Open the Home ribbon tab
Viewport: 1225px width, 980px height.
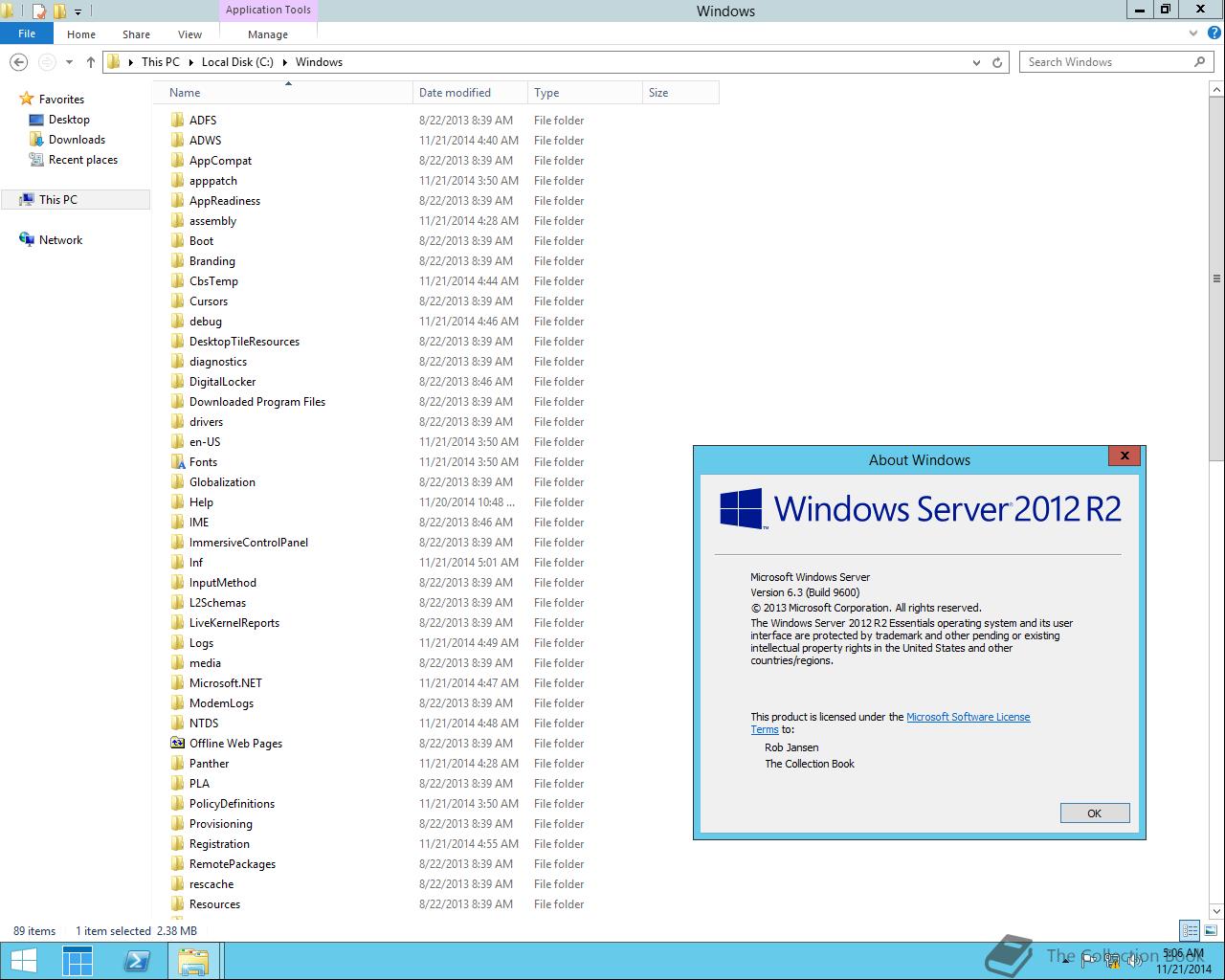pyautogui.click(x=81, y=34)
